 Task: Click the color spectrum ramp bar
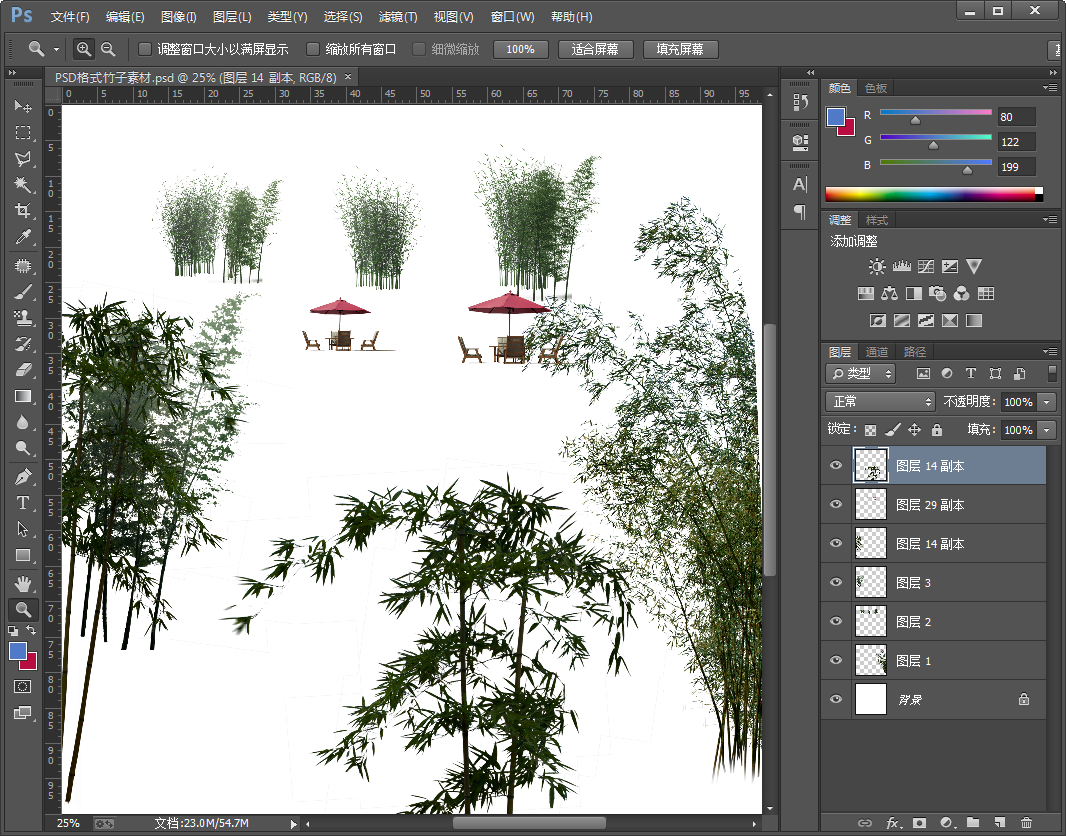tap(930, 194)
